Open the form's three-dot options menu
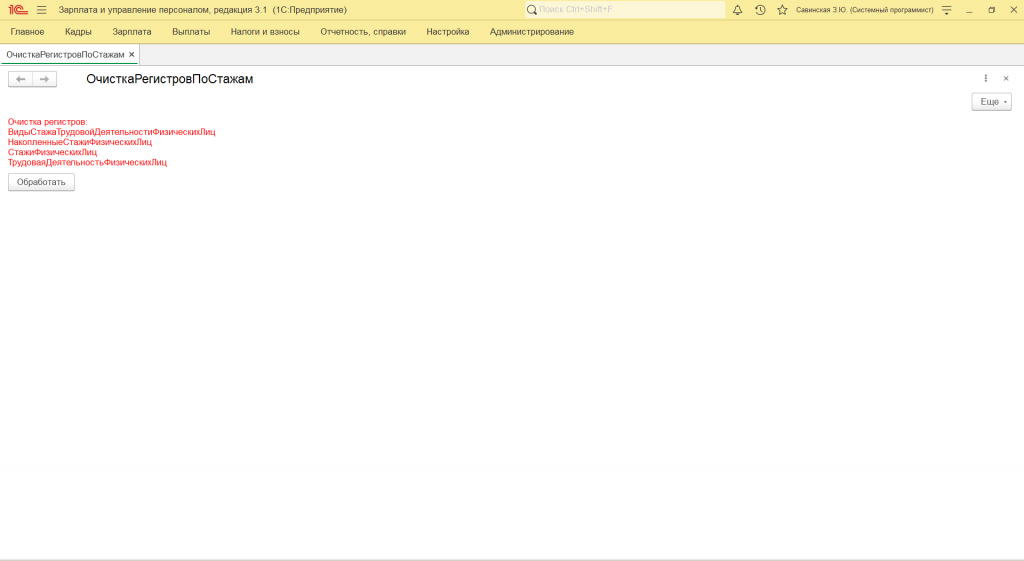The height and width of the screenshot is (561, 1024). pos(985,78)
